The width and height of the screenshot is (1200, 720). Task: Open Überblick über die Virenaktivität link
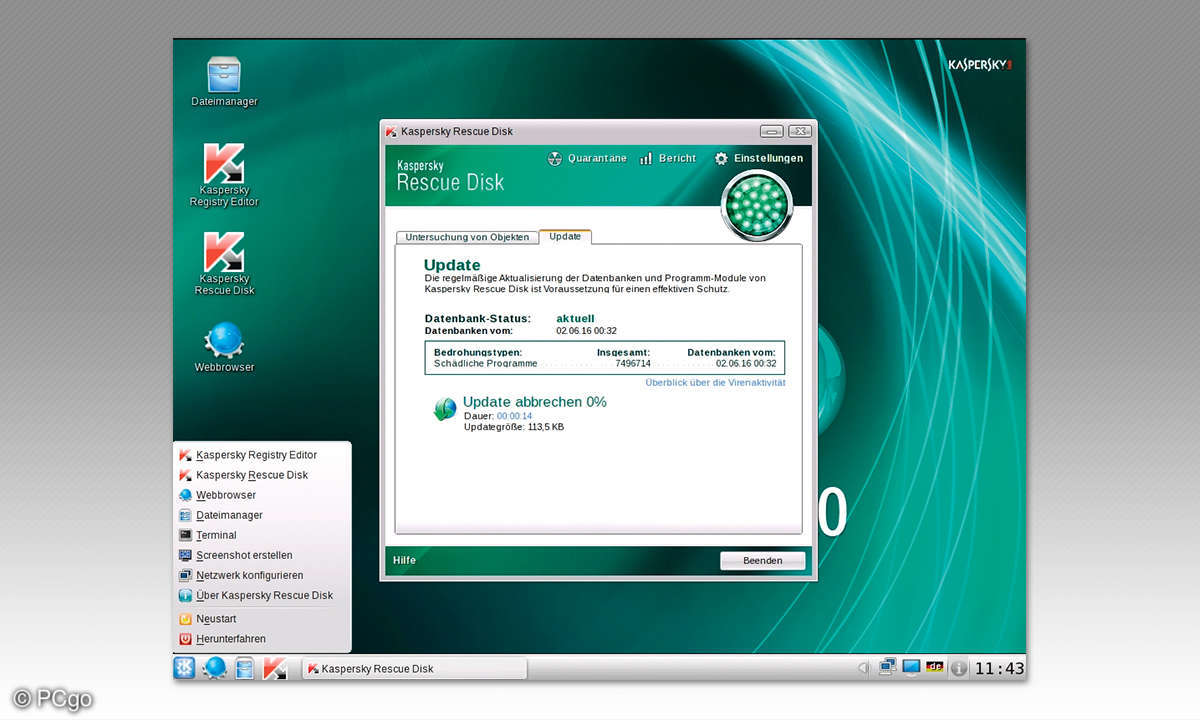pyautogui.click(x=715, y=383)
